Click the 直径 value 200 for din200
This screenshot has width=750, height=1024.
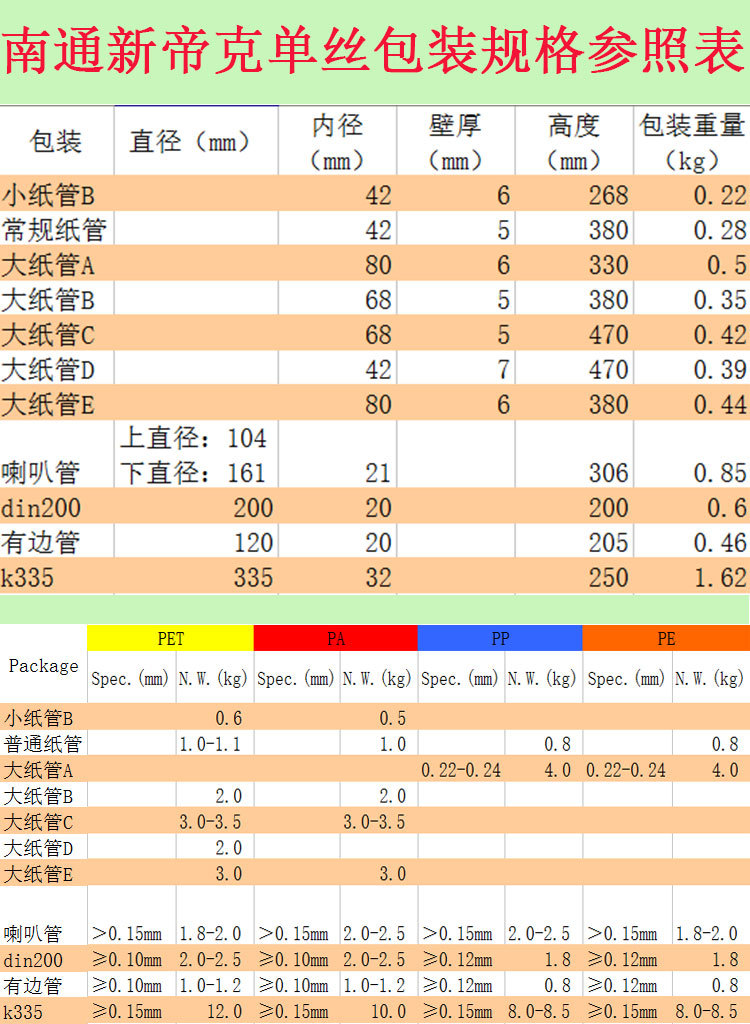pyautogui.click(x=253, y=508)
